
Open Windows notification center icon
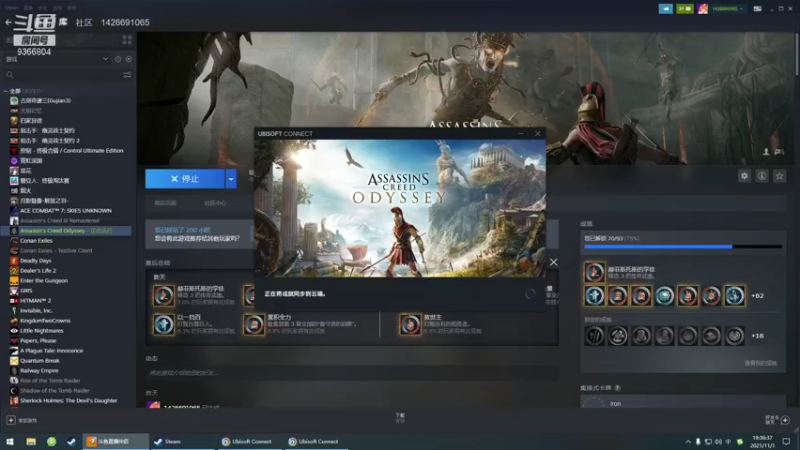786,442
